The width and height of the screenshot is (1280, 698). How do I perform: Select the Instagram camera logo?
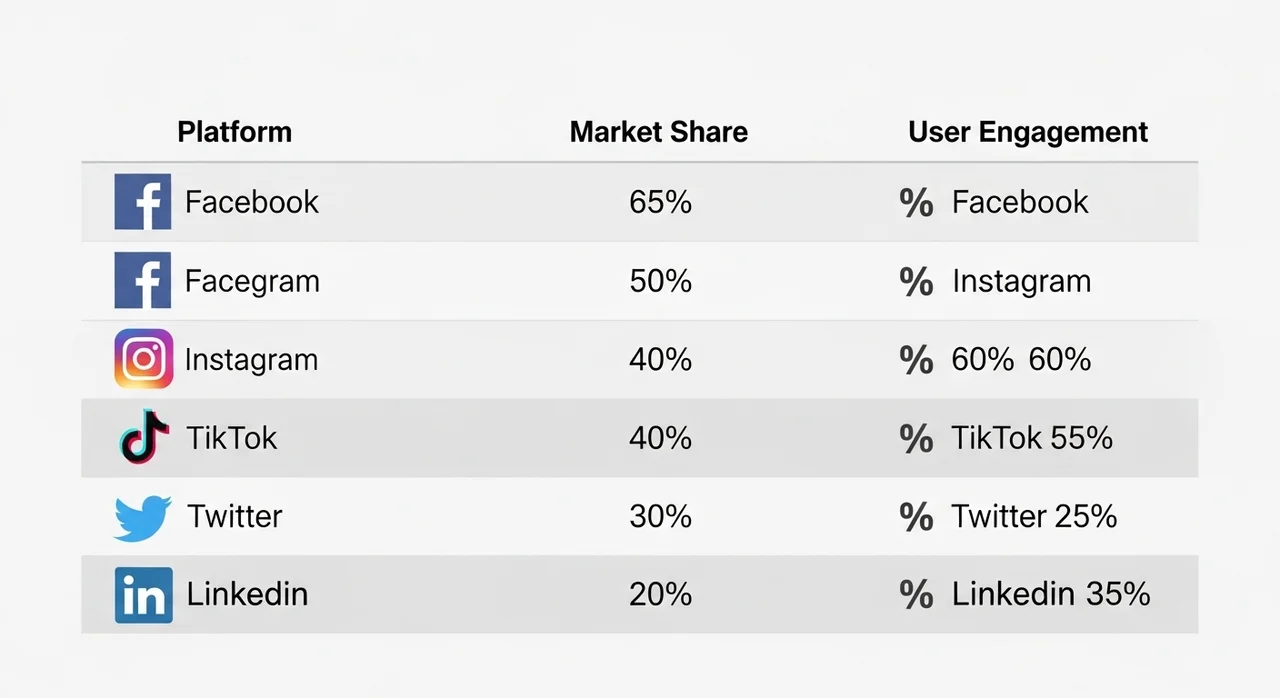point(143,359)
